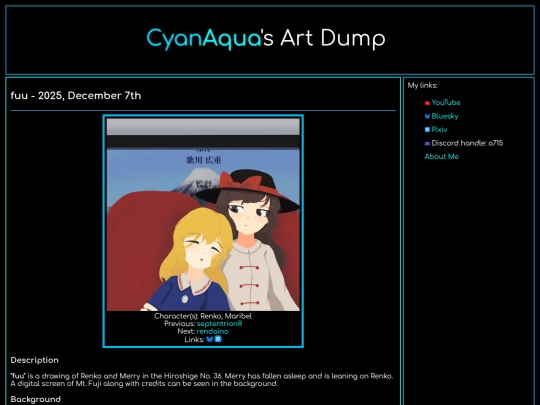Click the Bluesky butterfly icon in sidebar
This screenshot has height=405, width=540.
click(x=427, y=116)
